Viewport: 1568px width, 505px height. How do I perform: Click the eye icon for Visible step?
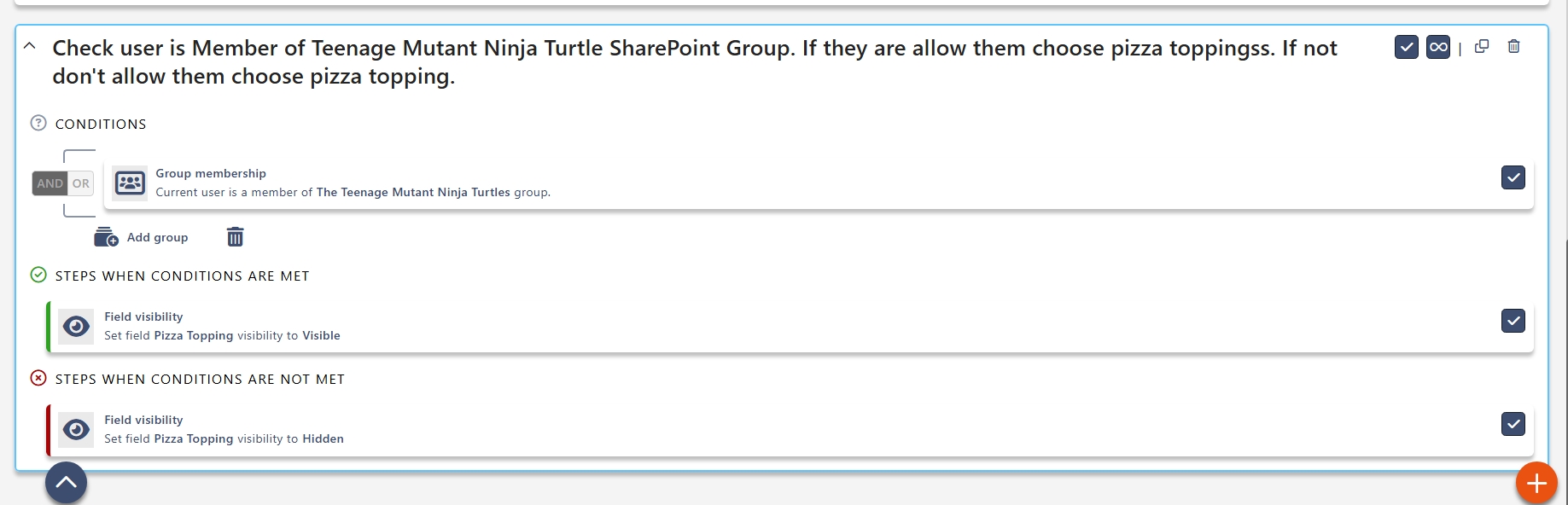77,327
